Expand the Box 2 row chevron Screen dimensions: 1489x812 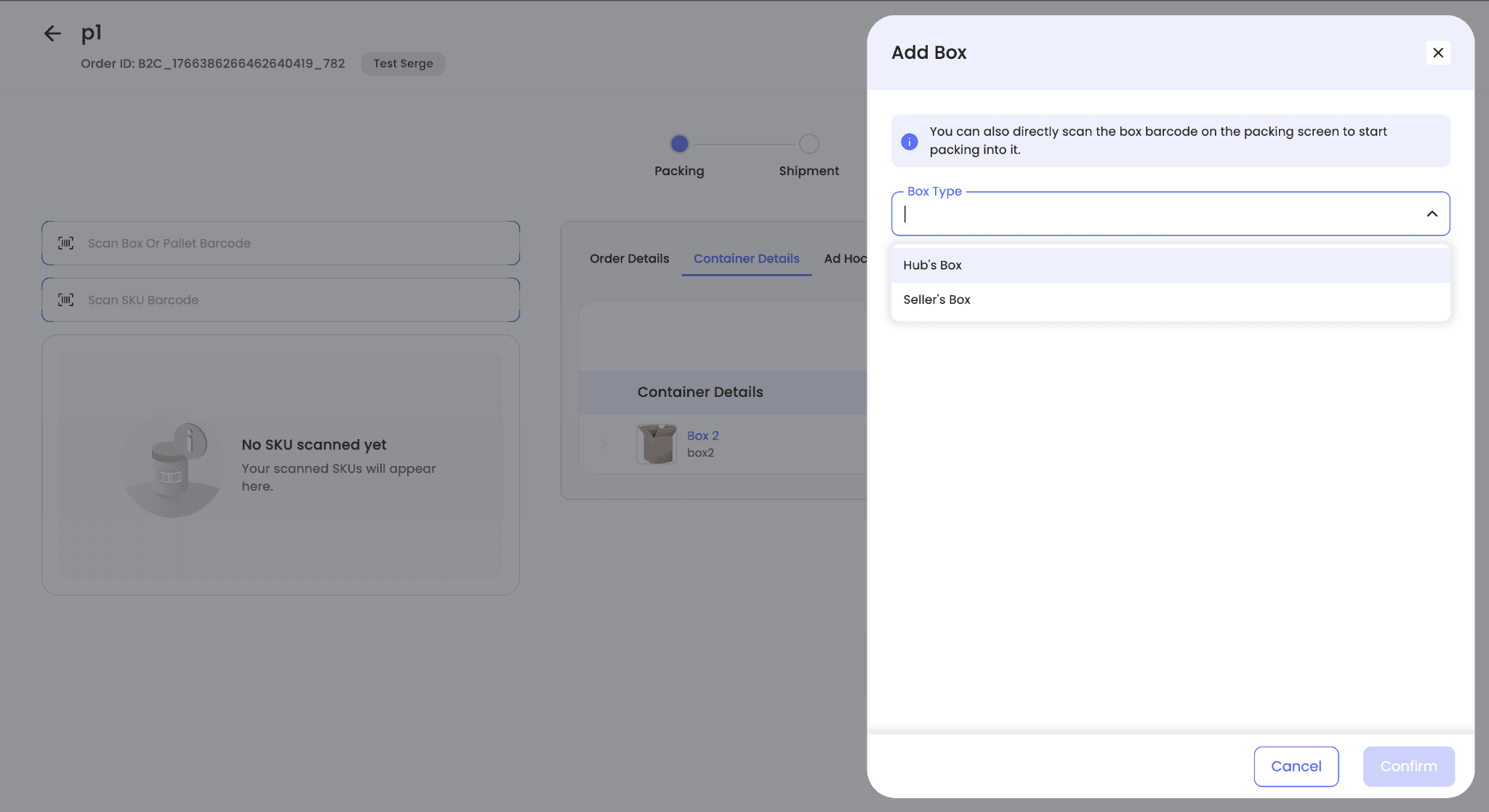(x=603, y=444)
